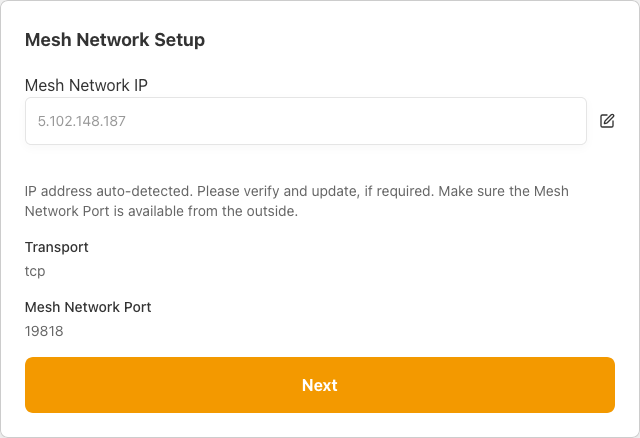Click the 'IP address auto-detected' hint text

109,191
